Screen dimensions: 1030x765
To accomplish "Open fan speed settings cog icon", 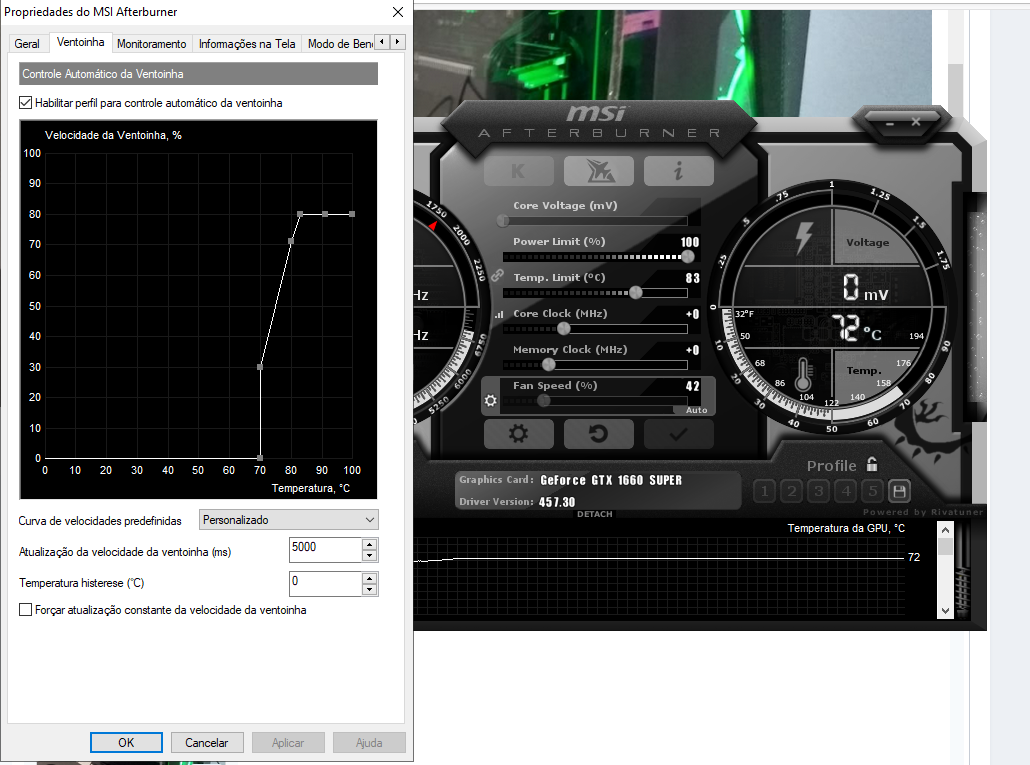I will (x=491, y=400).
